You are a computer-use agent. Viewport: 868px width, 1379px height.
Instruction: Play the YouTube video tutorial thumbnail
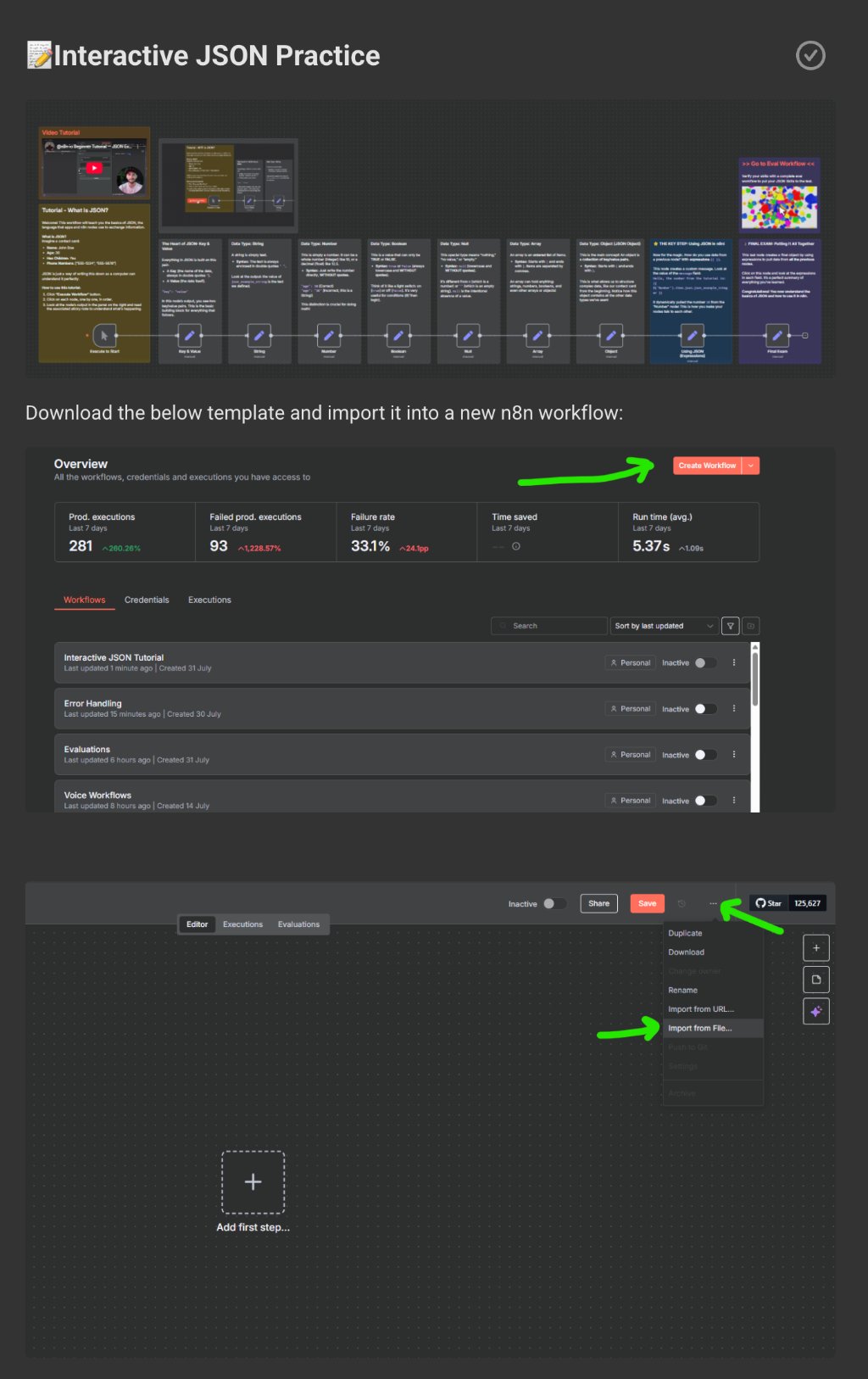click(94, 168)
